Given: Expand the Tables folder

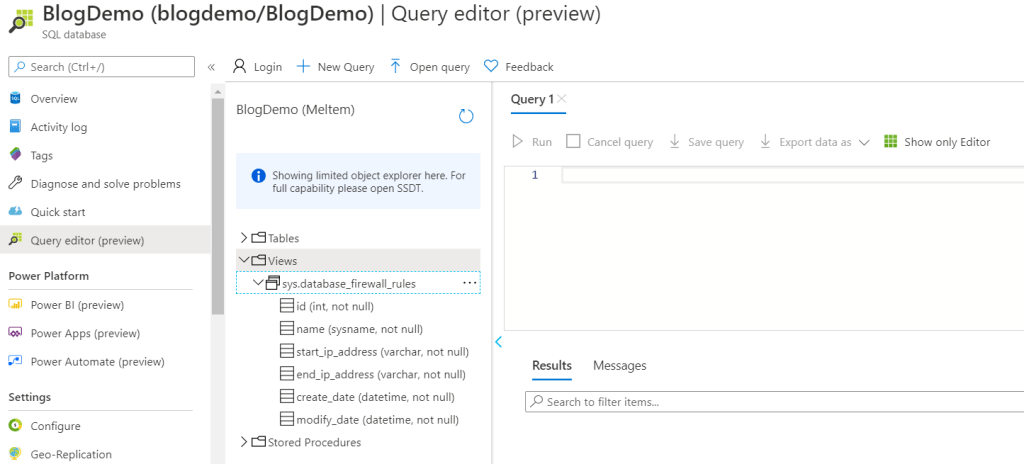Looking at the screenshot, I should 244,238.
